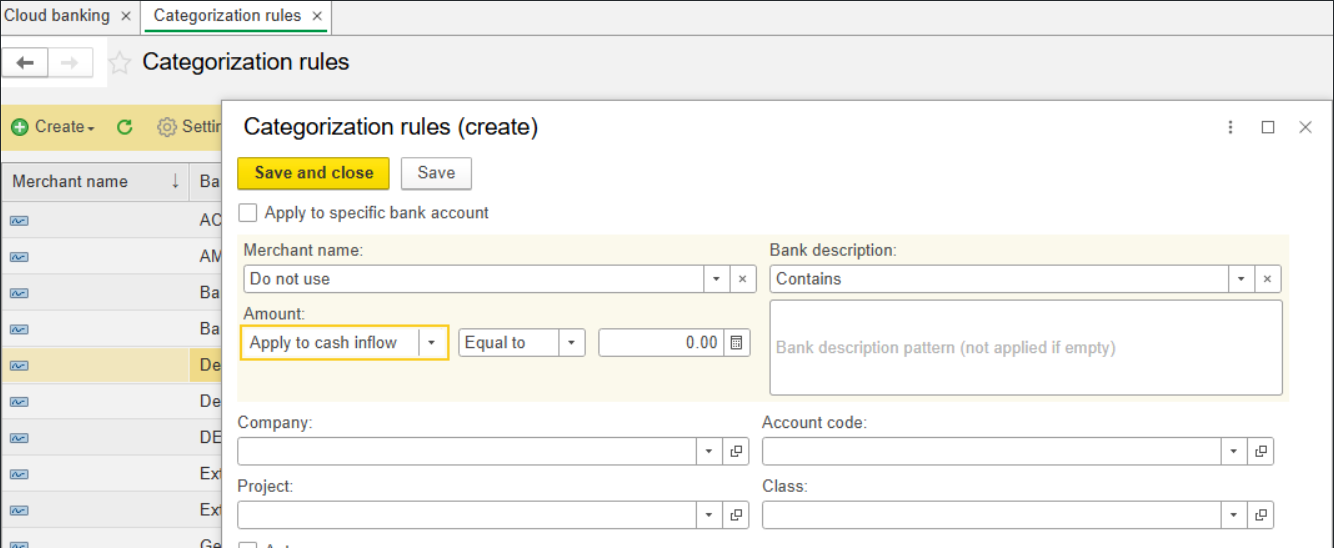Enable Apply to specific bank account checkbox
The height and width of the screenshot is (548, 1334).
pos(248,213)
